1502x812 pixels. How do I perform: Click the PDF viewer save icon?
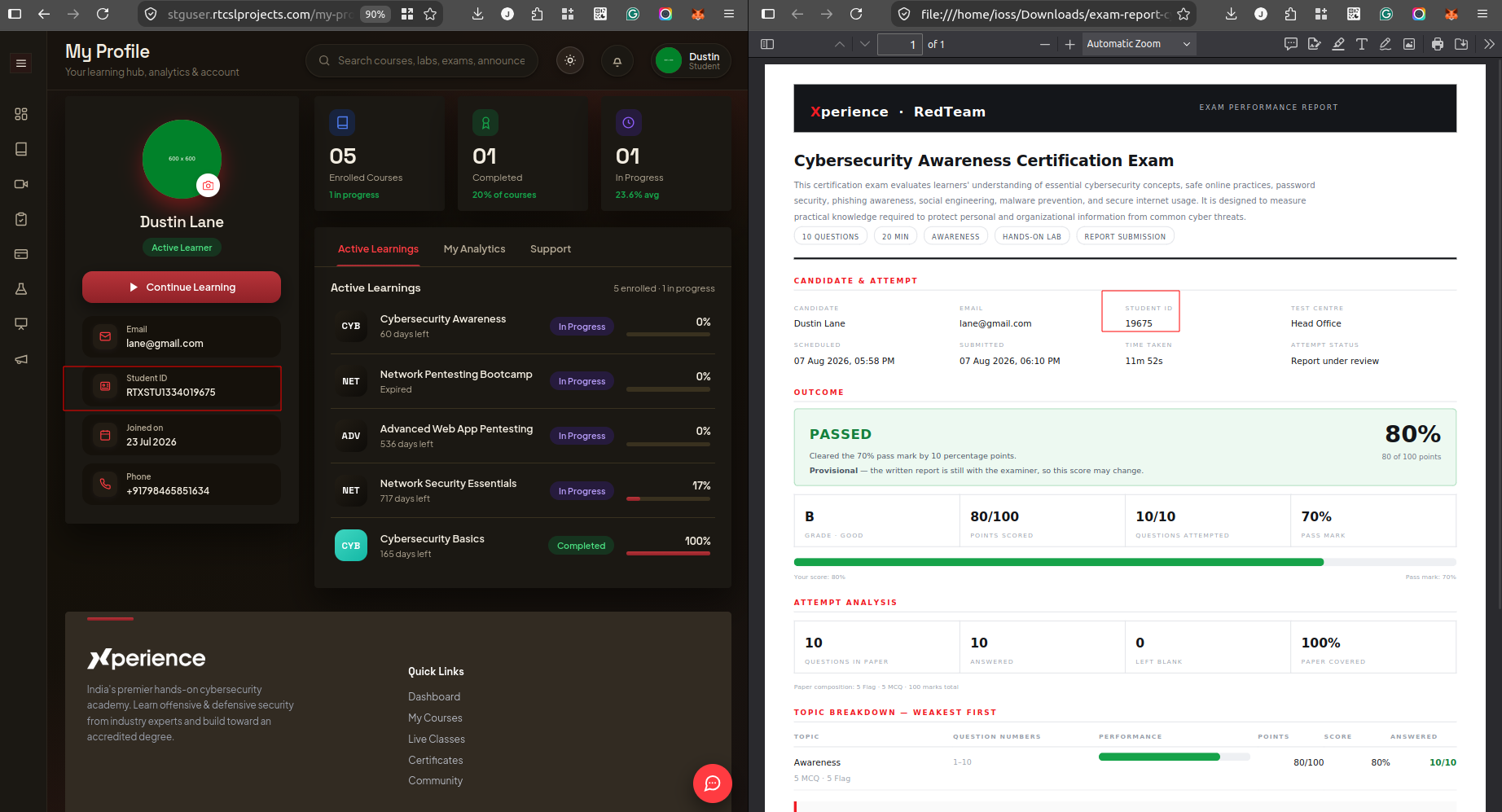[x=1461, y=44]
